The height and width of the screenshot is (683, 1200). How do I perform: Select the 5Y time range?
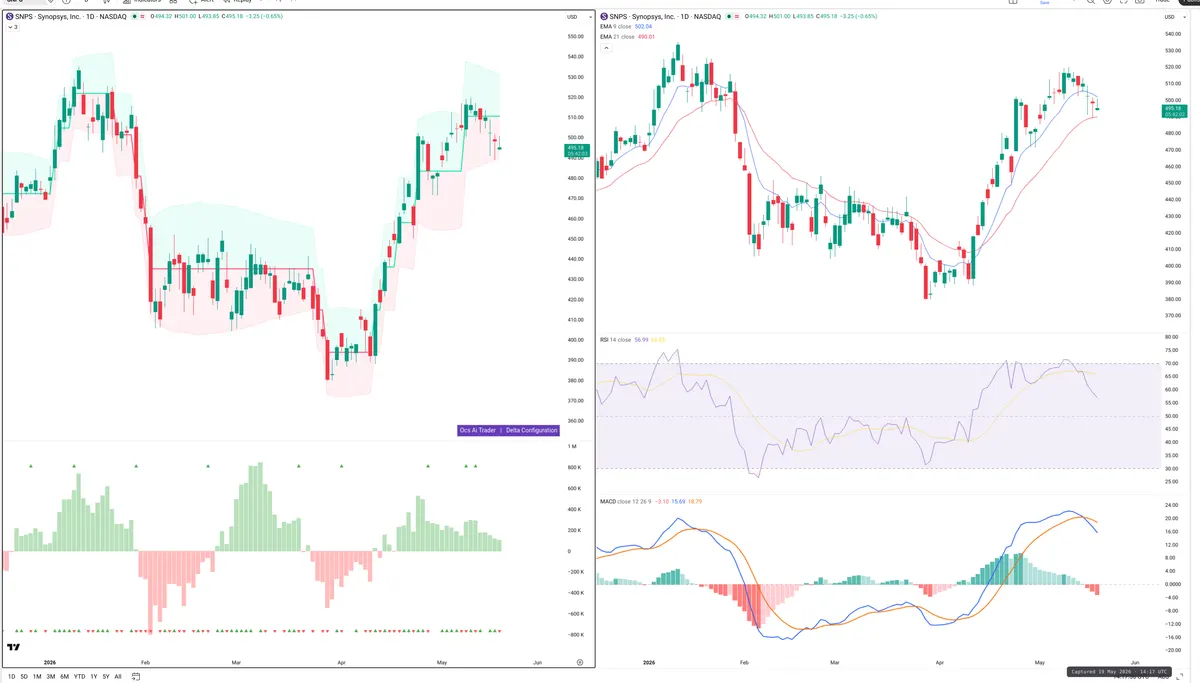(x=106, y=677)
